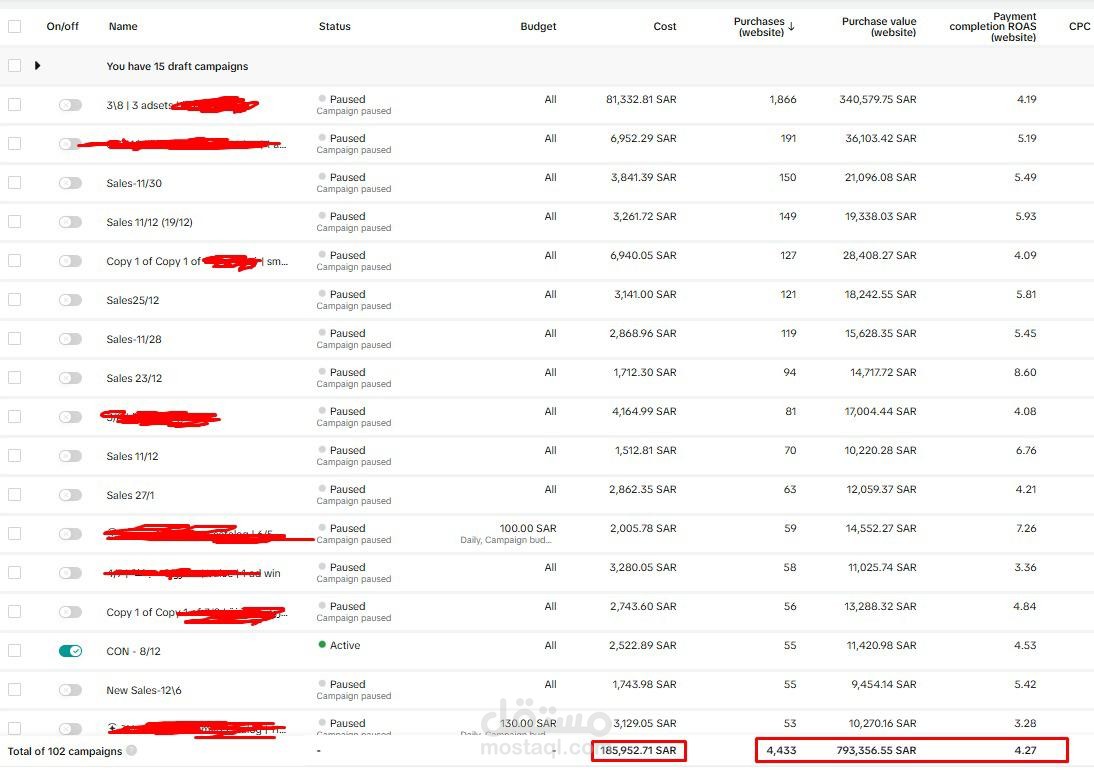The image size is (1094, 775).
Task: Click Payment completion ROAS column header
Action: pos(992,27)
